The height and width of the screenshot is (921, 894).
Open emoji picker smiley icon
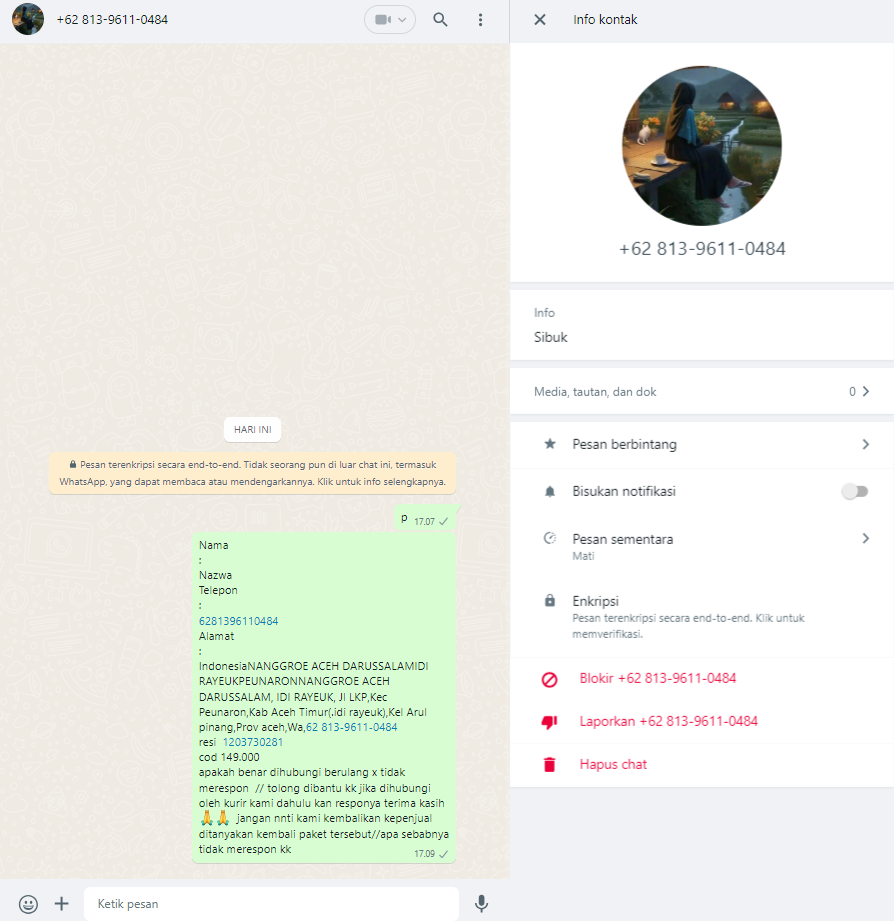click(x=28, y=904)
